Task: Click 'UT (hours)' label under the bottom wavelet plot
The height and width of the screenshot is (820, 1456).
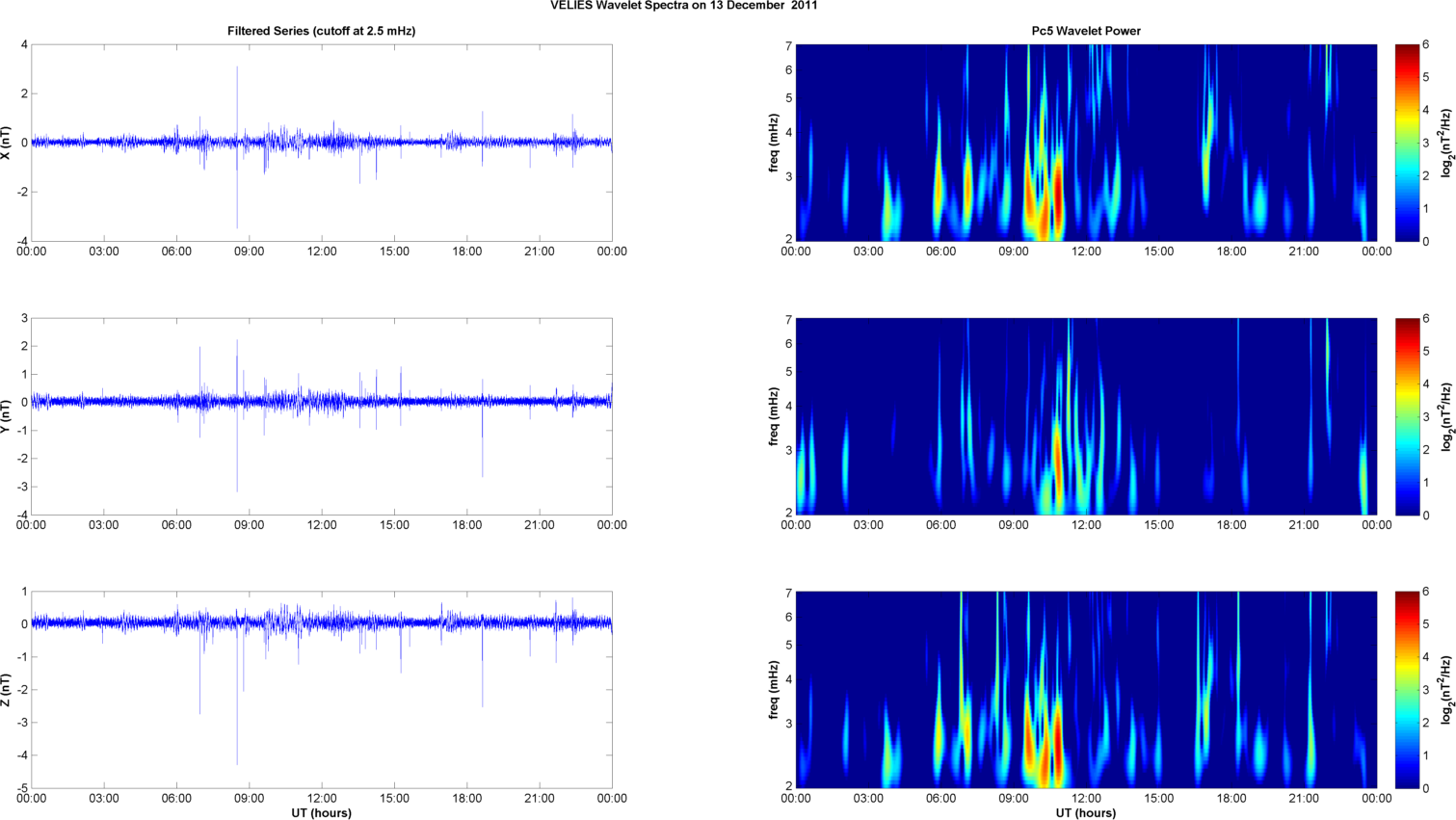Action: click(1086, 813)
